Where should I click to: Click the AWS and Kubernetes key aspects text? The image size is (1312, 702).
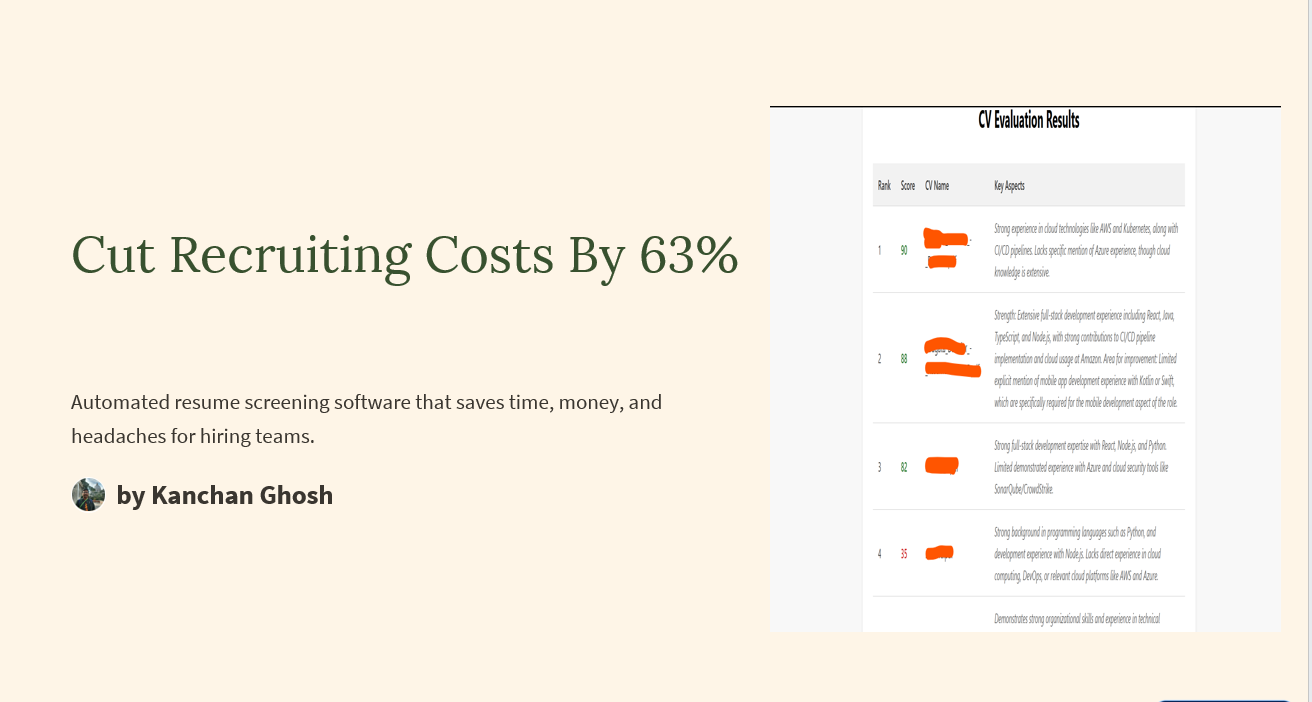[1086, 250]
